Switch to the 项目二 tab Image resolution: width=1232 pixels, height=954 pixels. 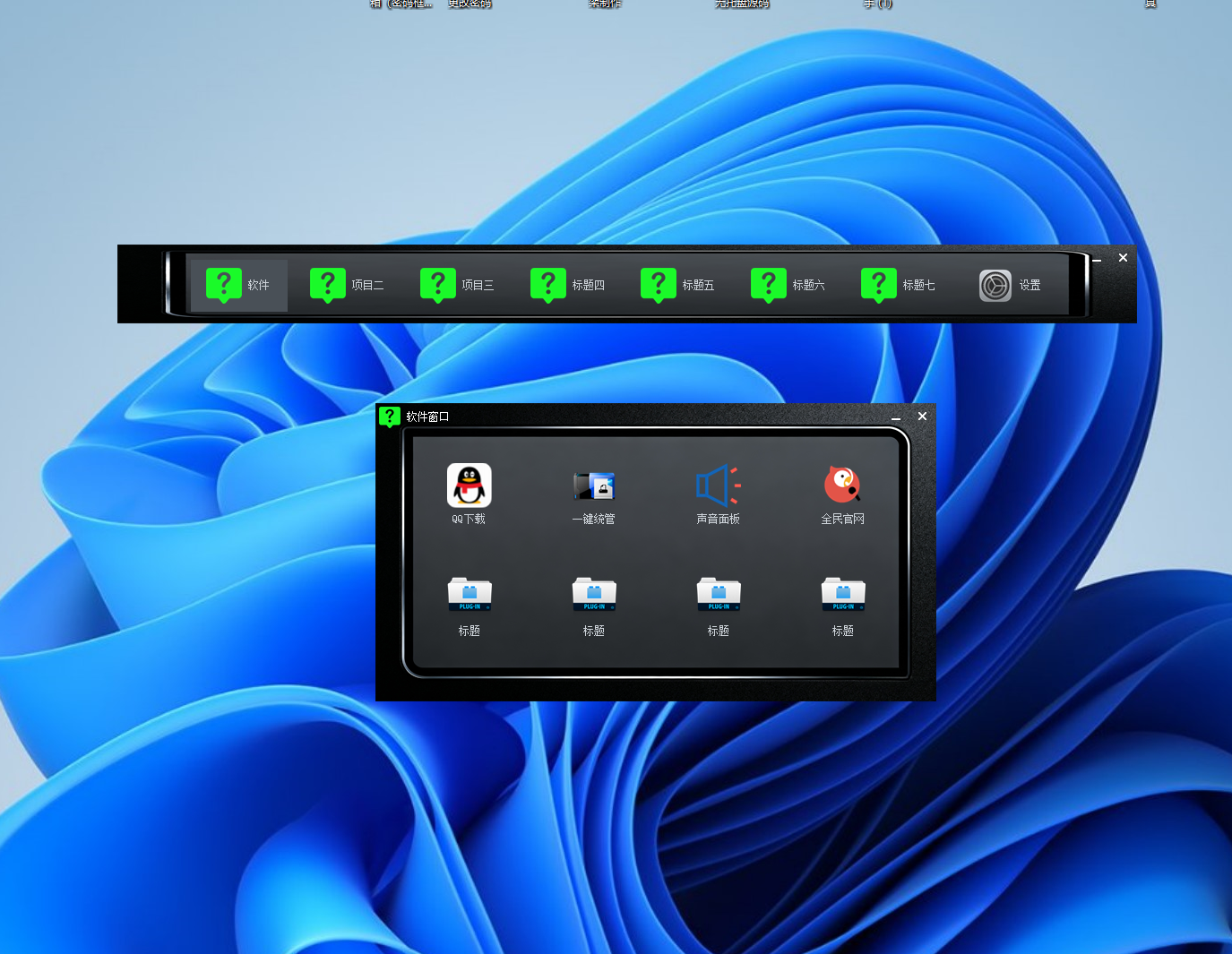pyautogui.click(x=347, y=286)
